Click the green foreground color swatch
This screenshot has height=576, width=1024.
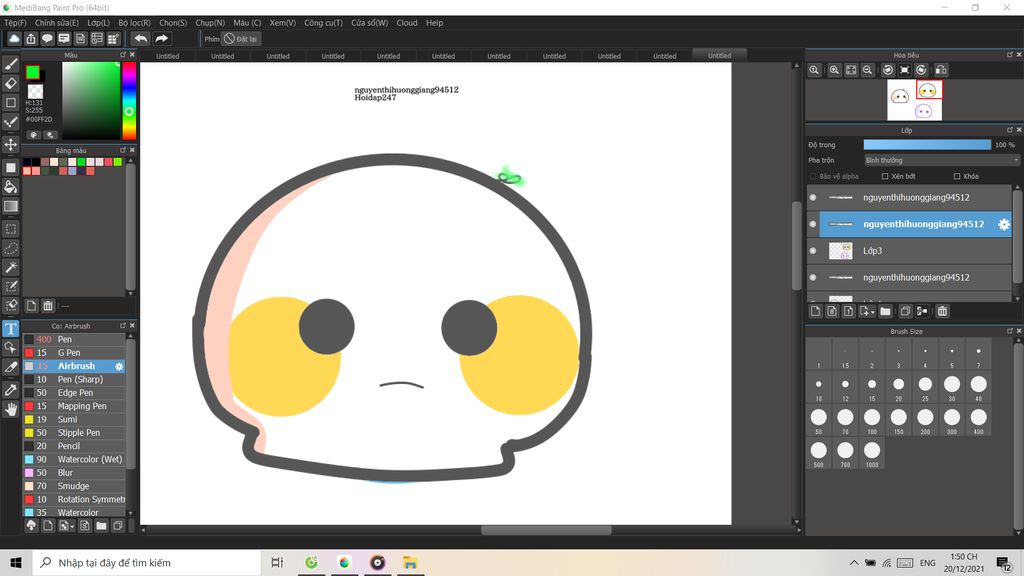(33, 72)
